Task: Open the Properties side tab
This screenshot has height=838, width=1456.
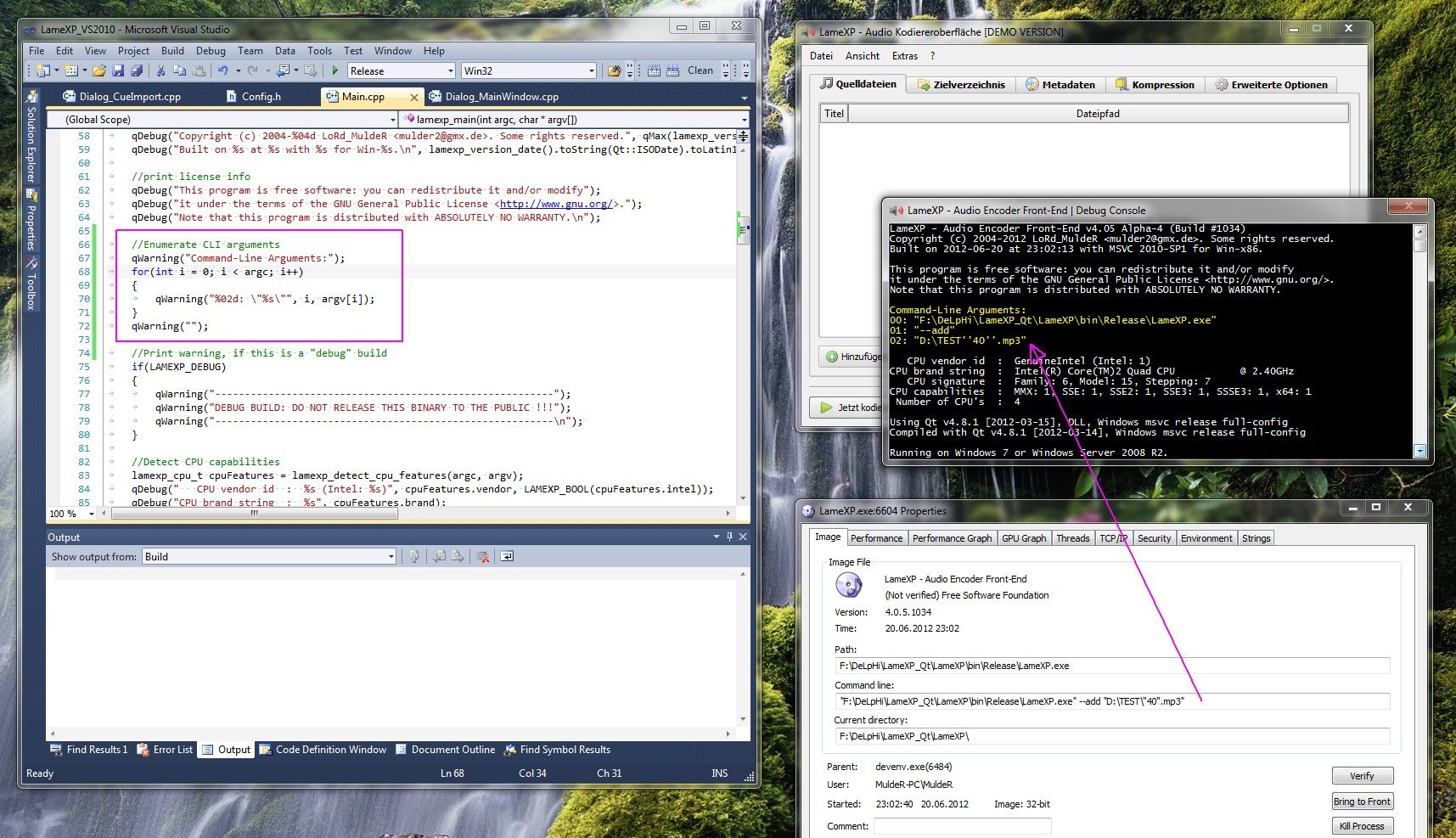Action: tap(31, 220)
